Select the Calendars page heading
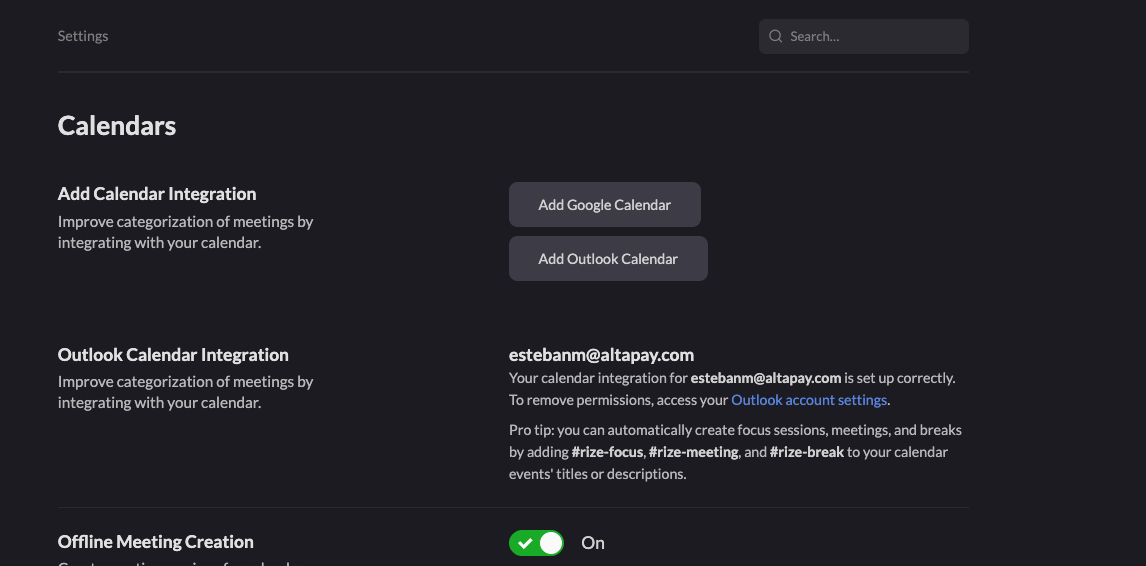 pos(117,126)
